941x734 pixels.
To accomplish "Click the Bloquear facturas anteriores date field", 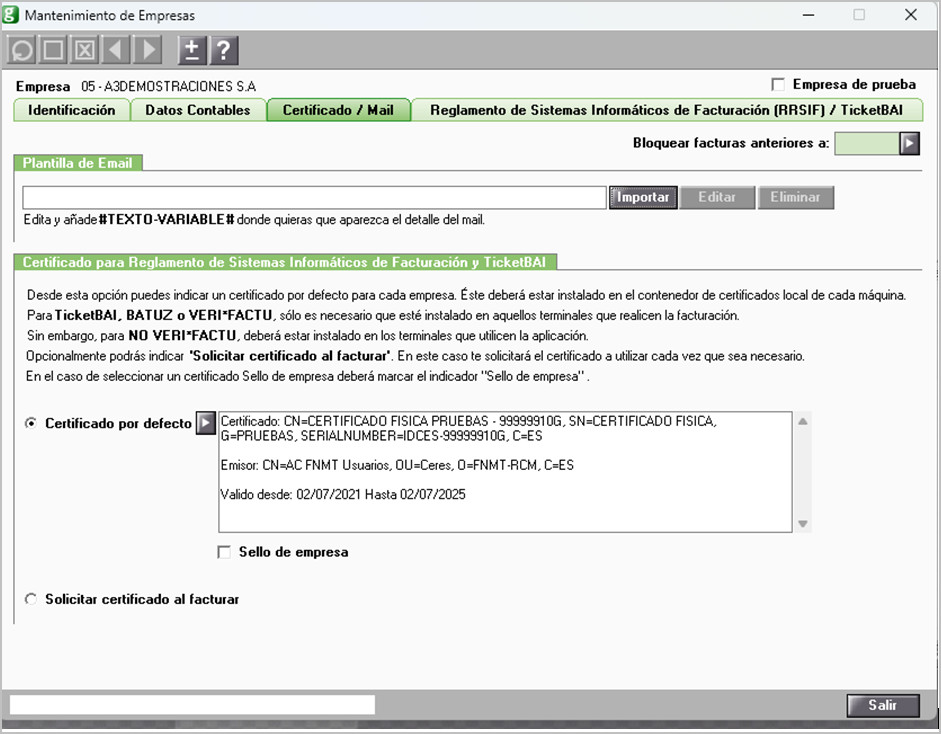I will pyautogui.click(x=867, y=143).
